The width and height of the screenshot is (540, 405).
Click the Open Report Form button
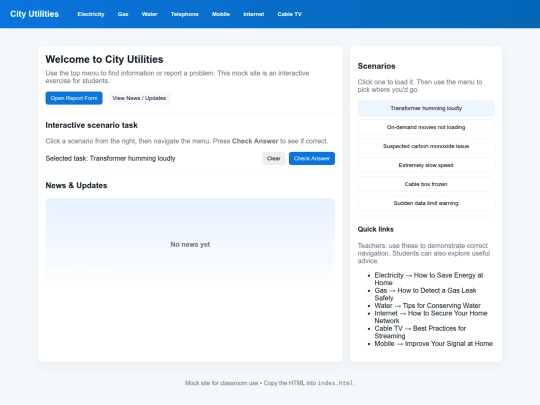pyautogui.click(x=74, y=98)
